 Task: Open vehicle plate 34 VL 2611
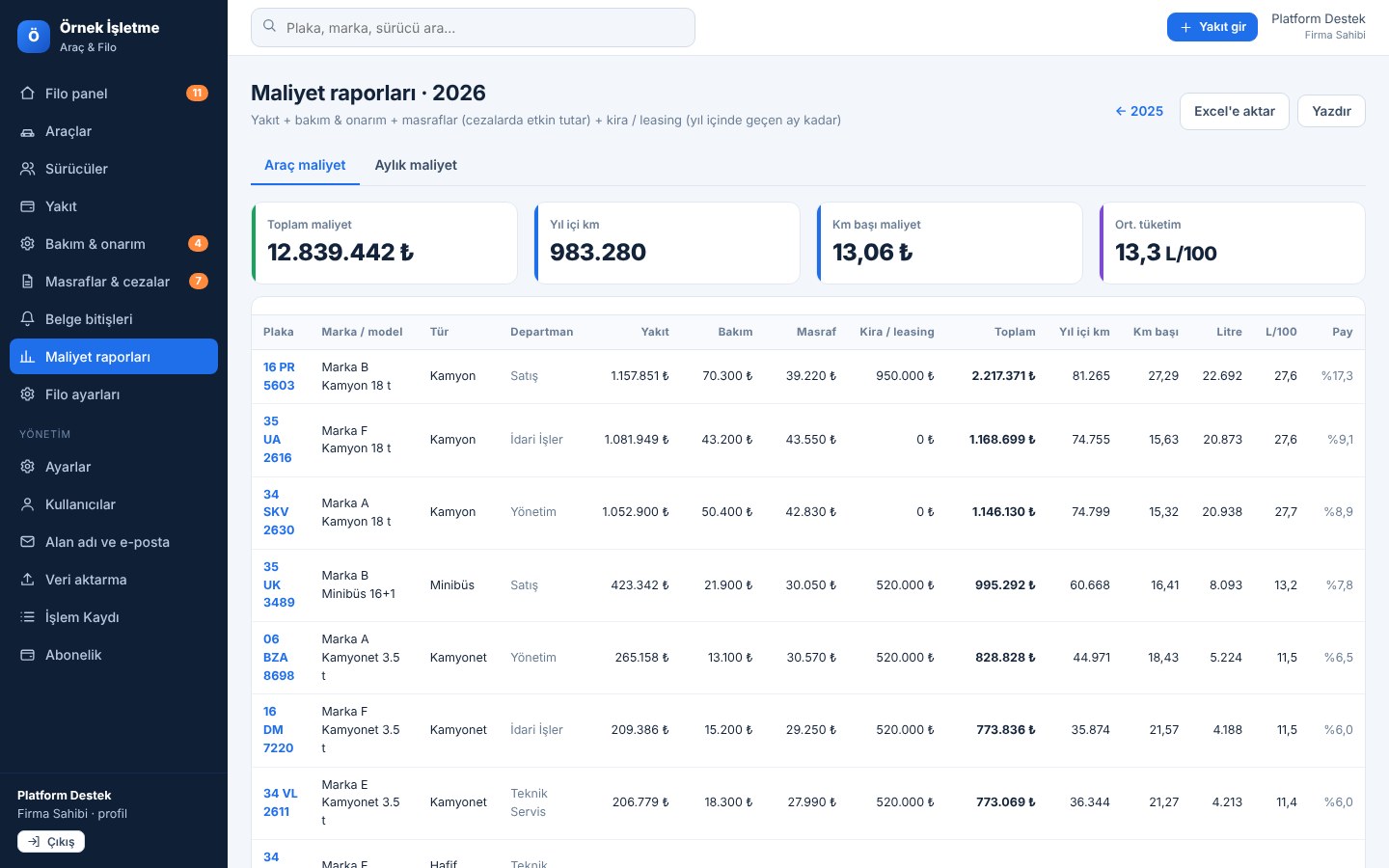point(281,802)
